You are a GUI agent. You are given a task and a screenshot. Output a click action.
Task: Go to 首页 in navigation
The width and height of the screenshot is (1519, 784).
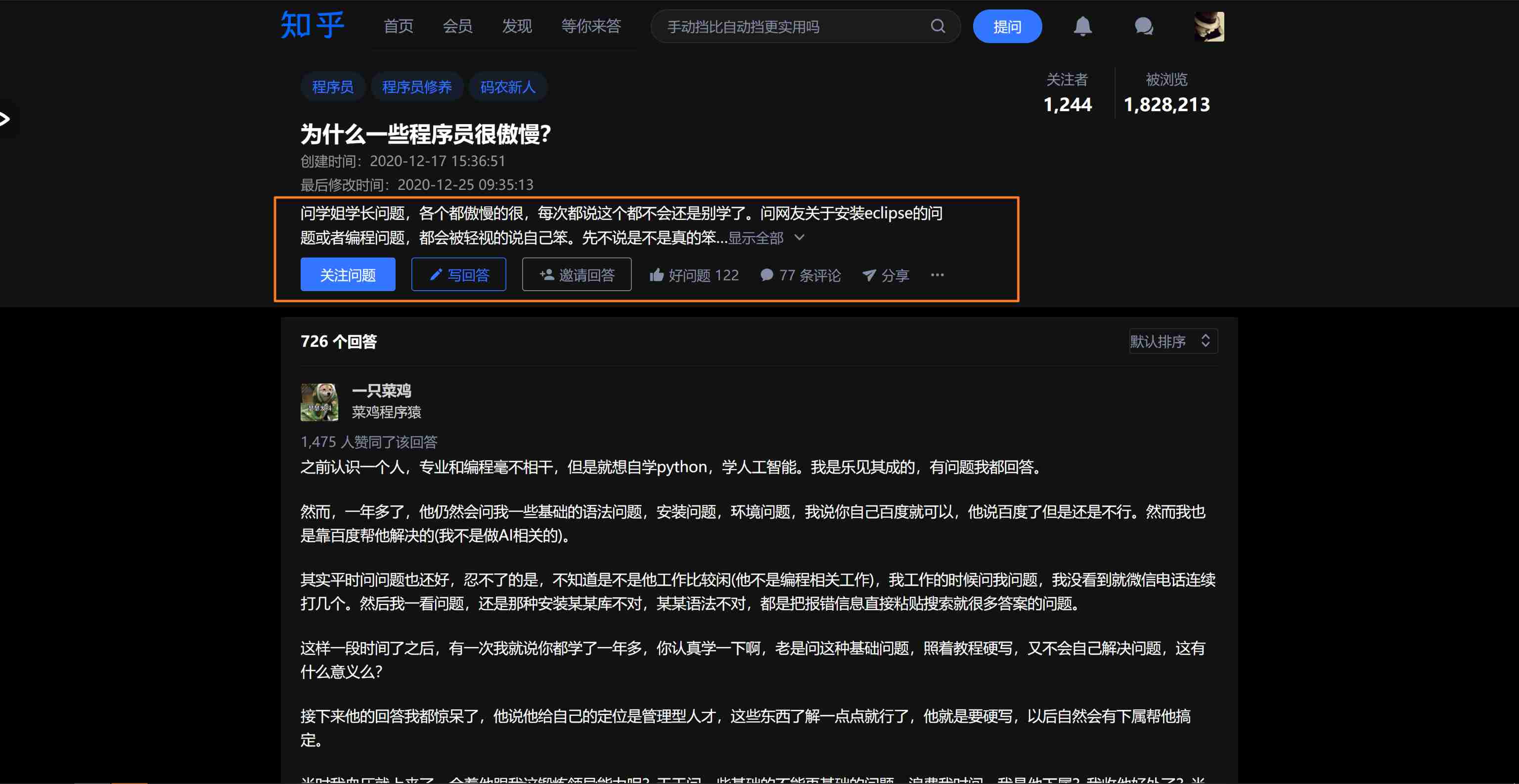pyautogui.click(x=398, y=27)
